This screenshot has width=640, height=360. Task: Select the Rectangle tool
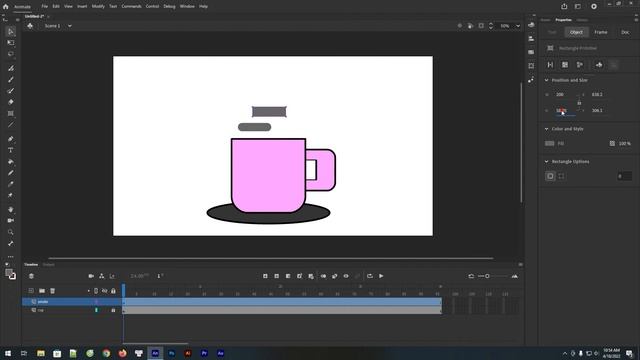point(11,113)
